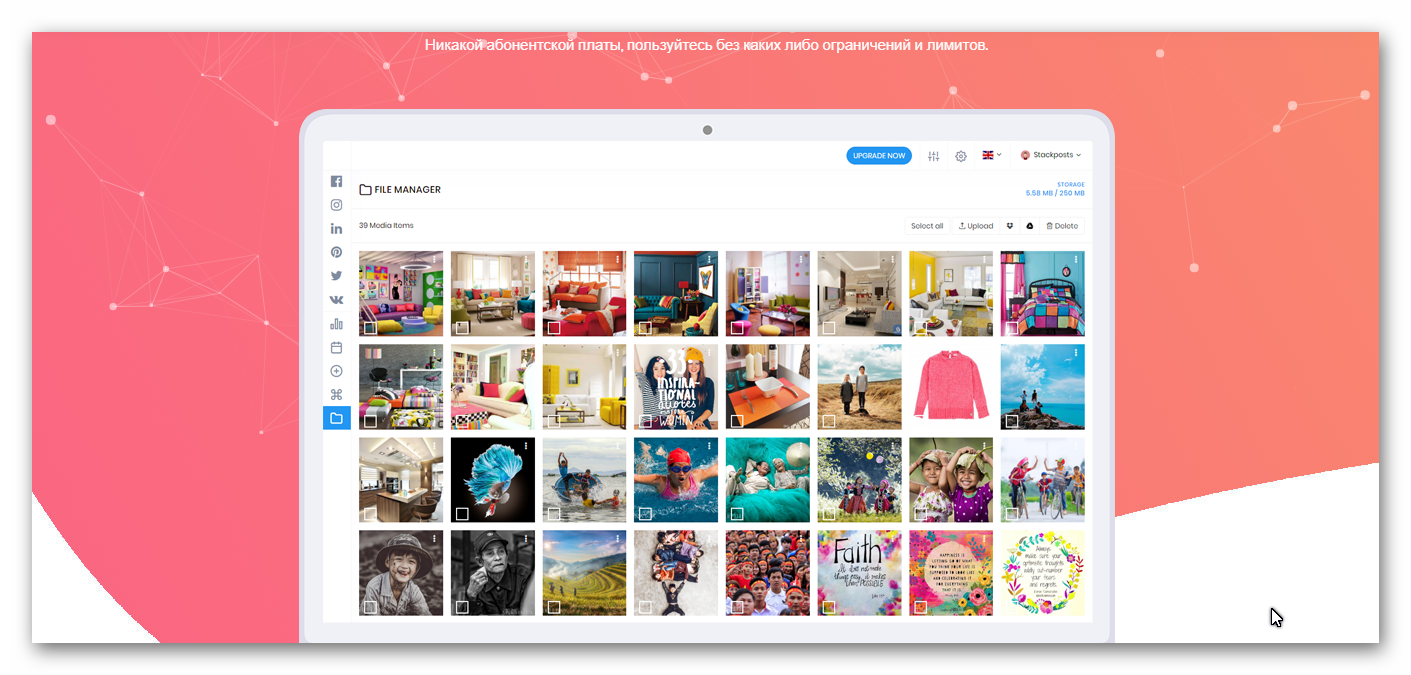Check the box on kitchen interior image
Image resolution: width=1411 pixels, height=675 pixels.
point(370,514)
